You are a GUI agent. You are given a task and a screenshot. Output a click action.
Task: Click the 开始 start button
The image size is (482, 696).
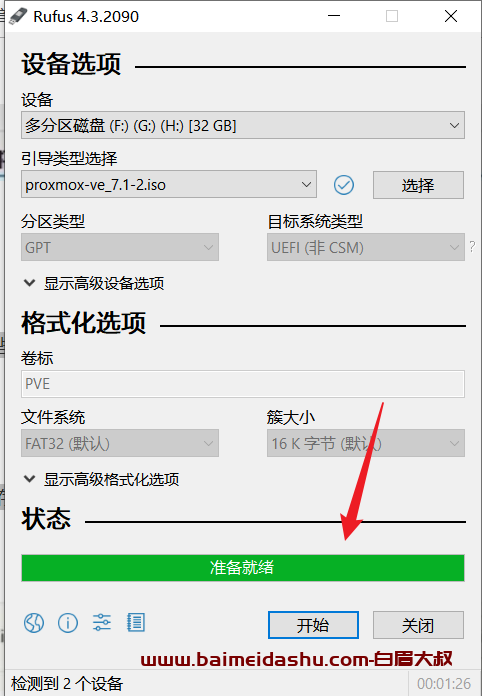[x=313, y=625]
